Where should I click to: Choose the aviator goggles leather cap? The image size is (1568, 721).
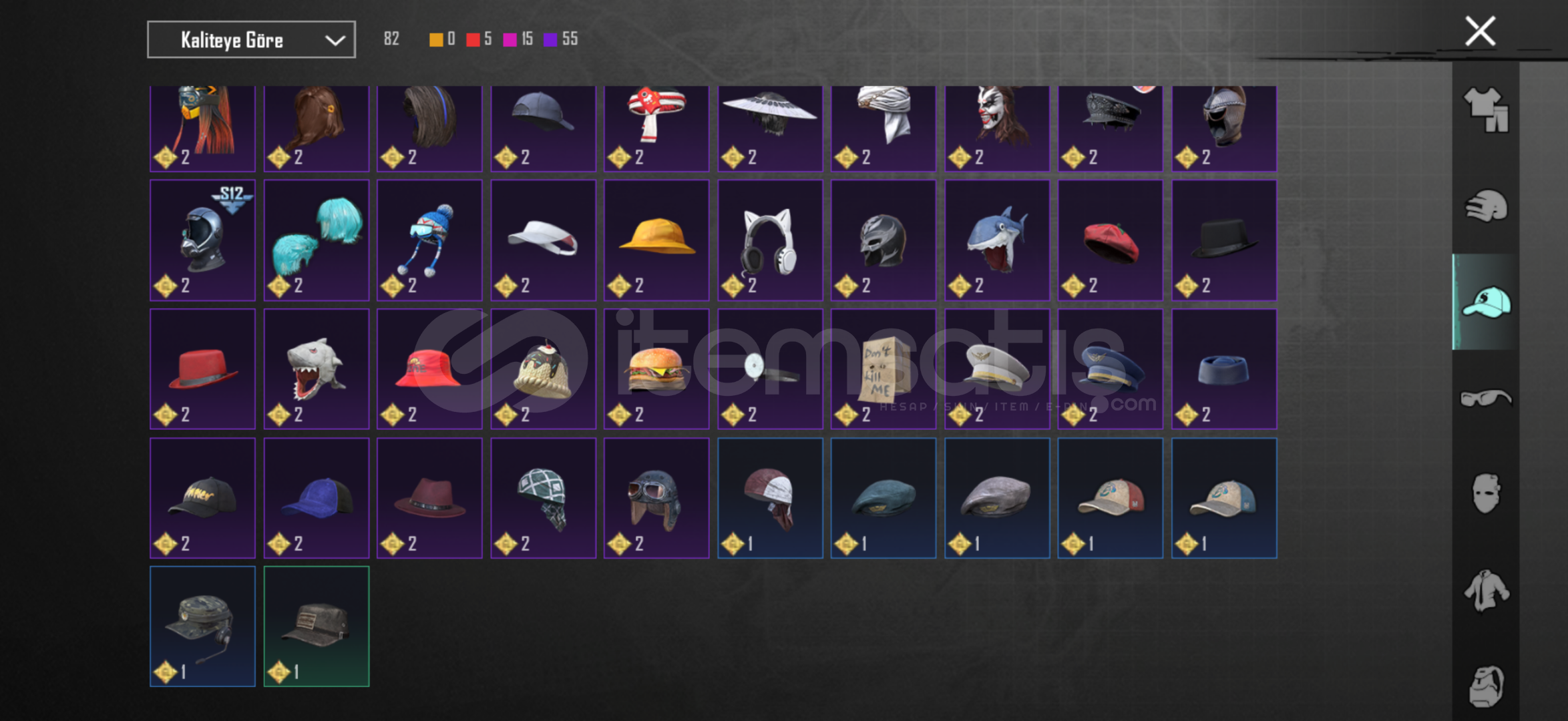(656, 498)
